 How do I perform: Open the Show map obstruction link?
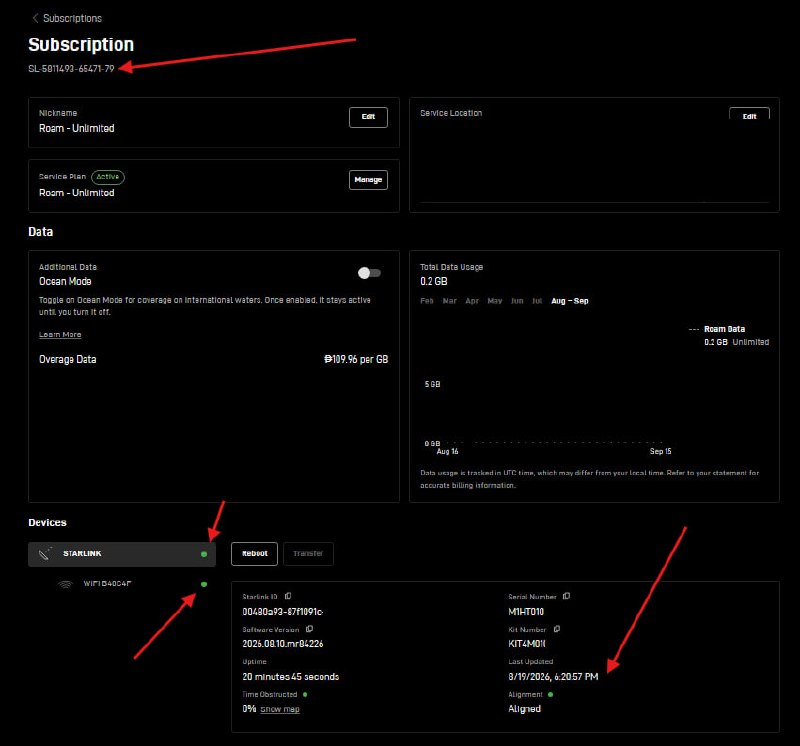point(280,709)
